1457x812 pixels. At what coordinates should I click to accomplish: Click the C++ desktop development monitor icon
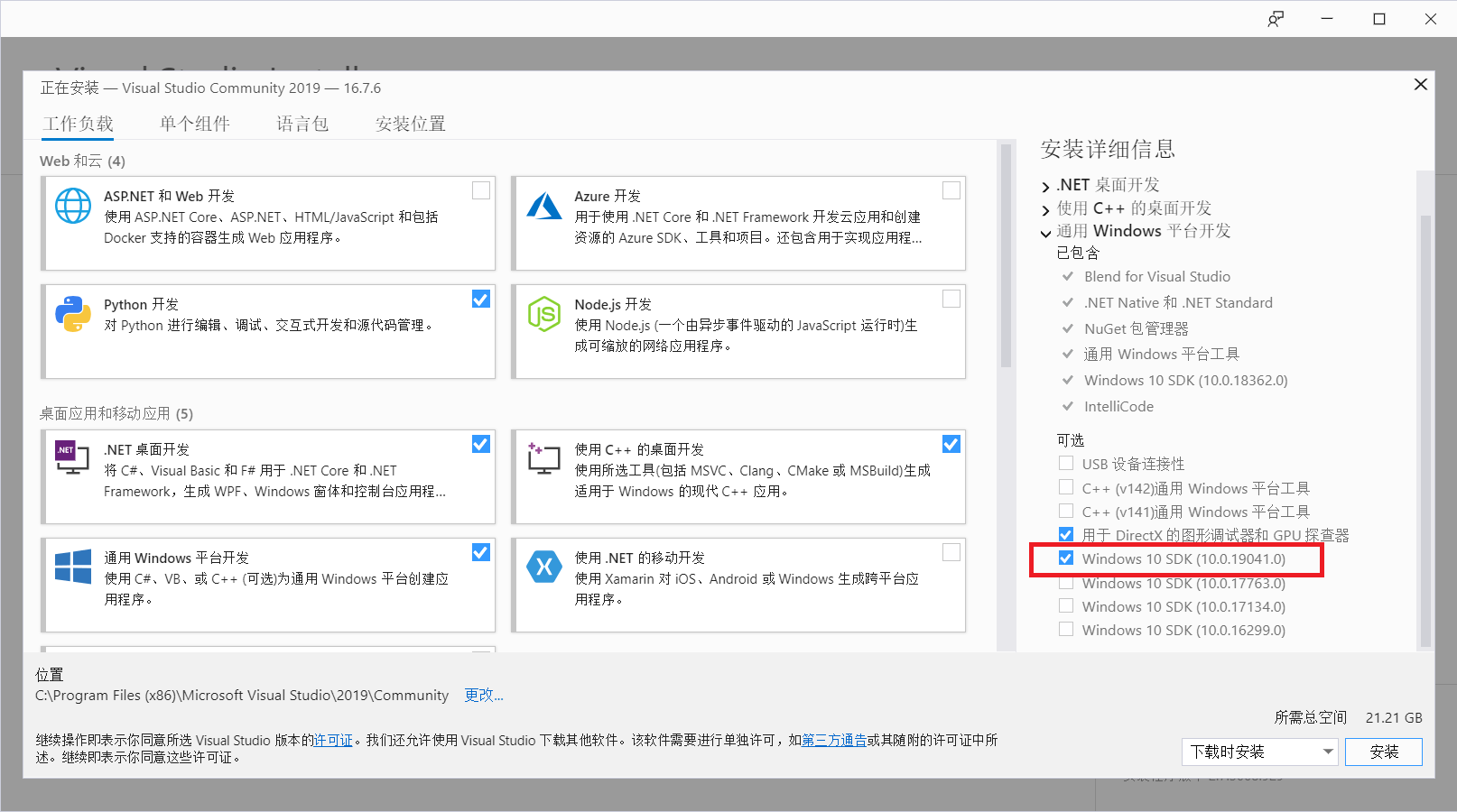point(544,458)
